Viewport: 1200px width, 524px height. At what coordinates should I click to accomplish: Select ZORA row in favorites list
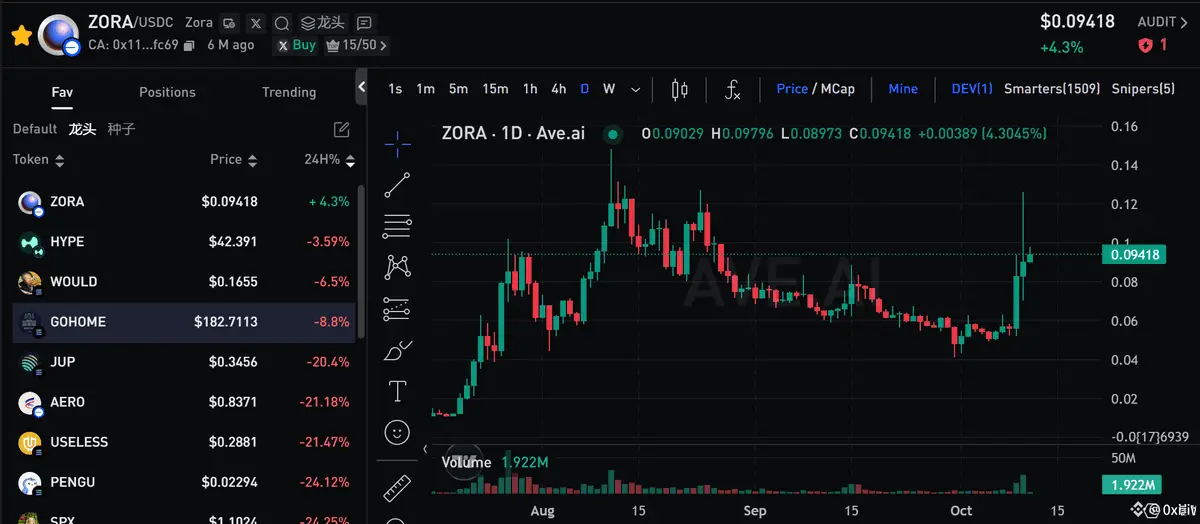coord(183,202)
